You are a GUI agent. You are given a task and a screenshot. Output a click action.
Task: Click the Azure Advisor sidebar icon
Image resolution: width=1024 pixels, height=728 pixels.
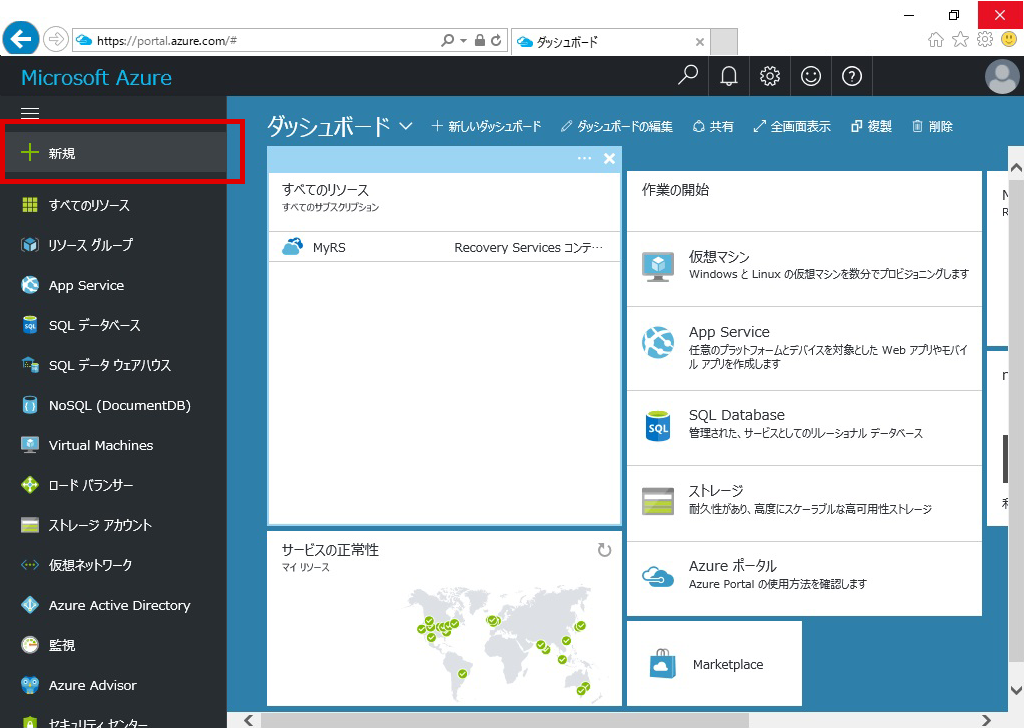tap(30, 685)
